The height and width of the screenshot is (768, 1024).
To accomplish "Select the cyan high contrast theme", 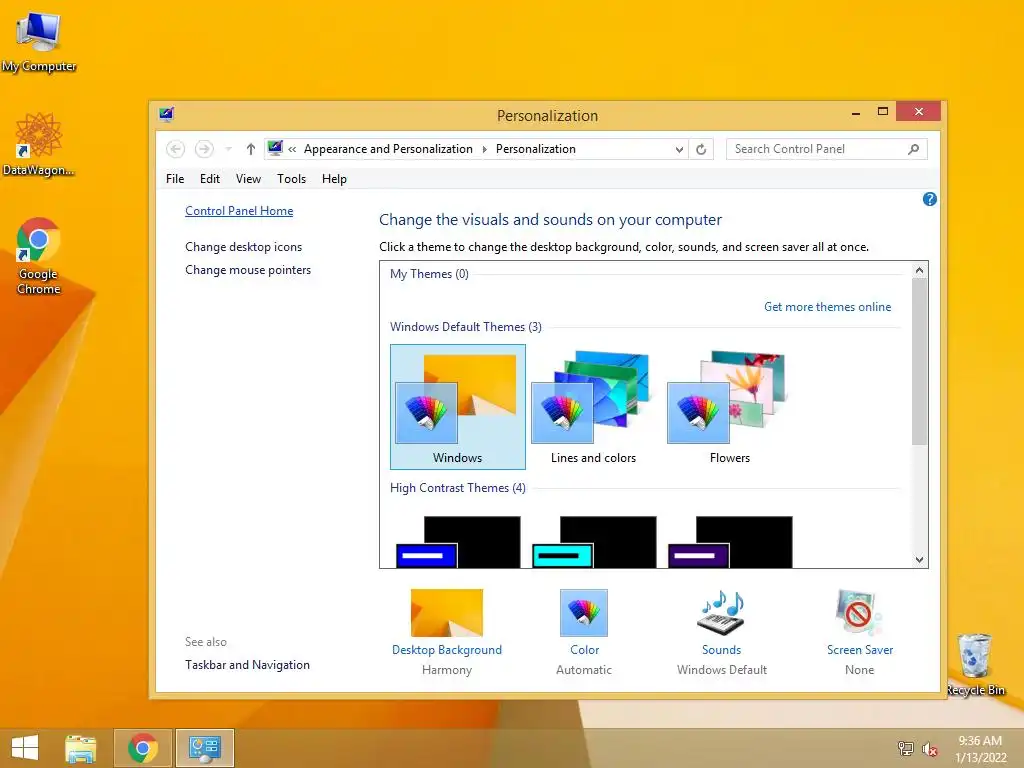I will coord(594,542).
